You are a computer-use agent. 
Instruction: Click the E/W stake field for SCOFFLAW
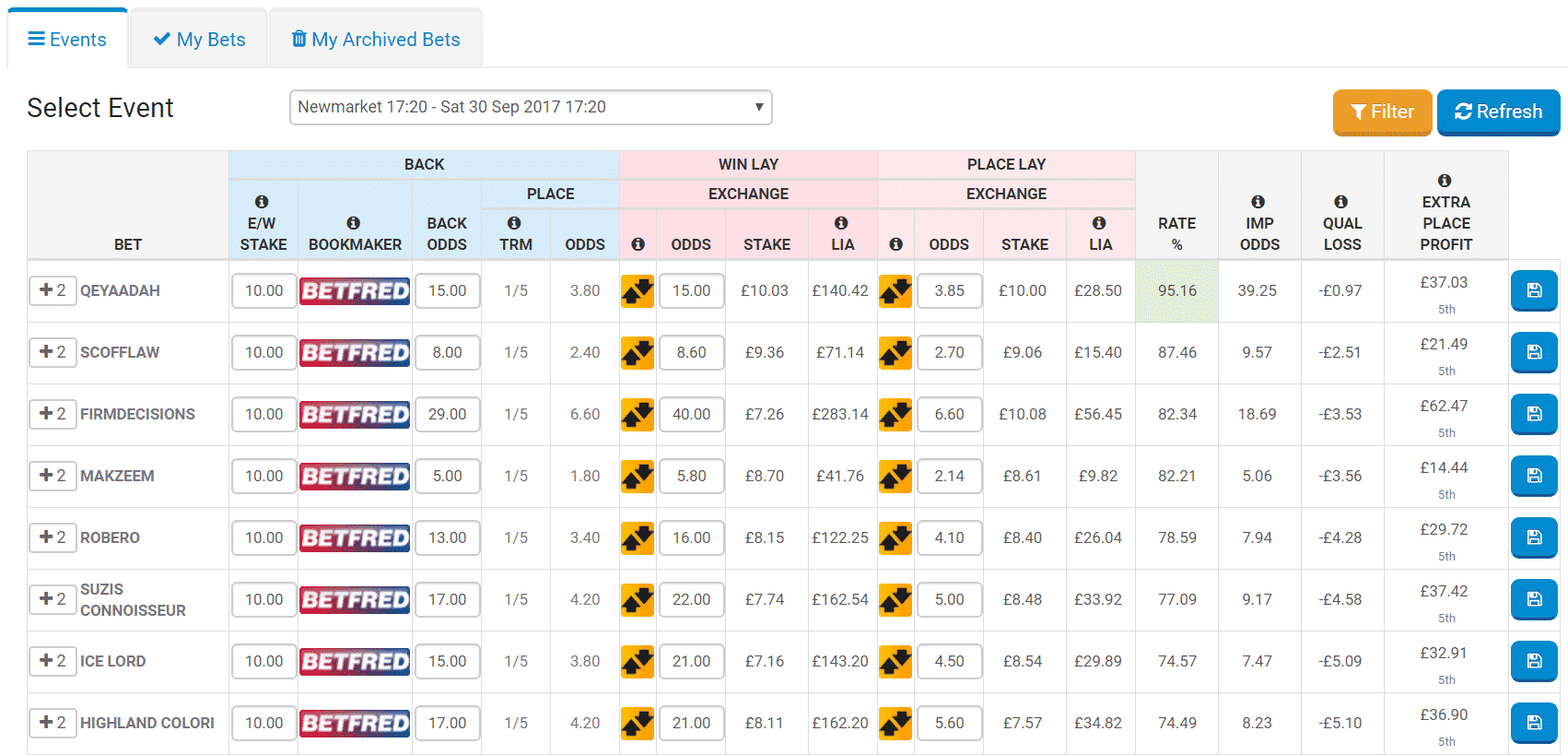click(263, 352)
